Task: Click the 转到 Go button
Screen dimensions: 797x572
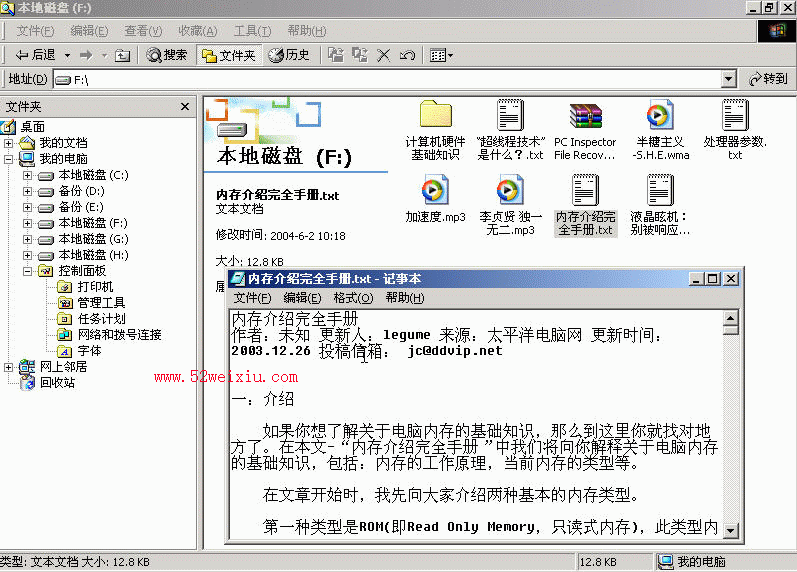Action: 769,79
